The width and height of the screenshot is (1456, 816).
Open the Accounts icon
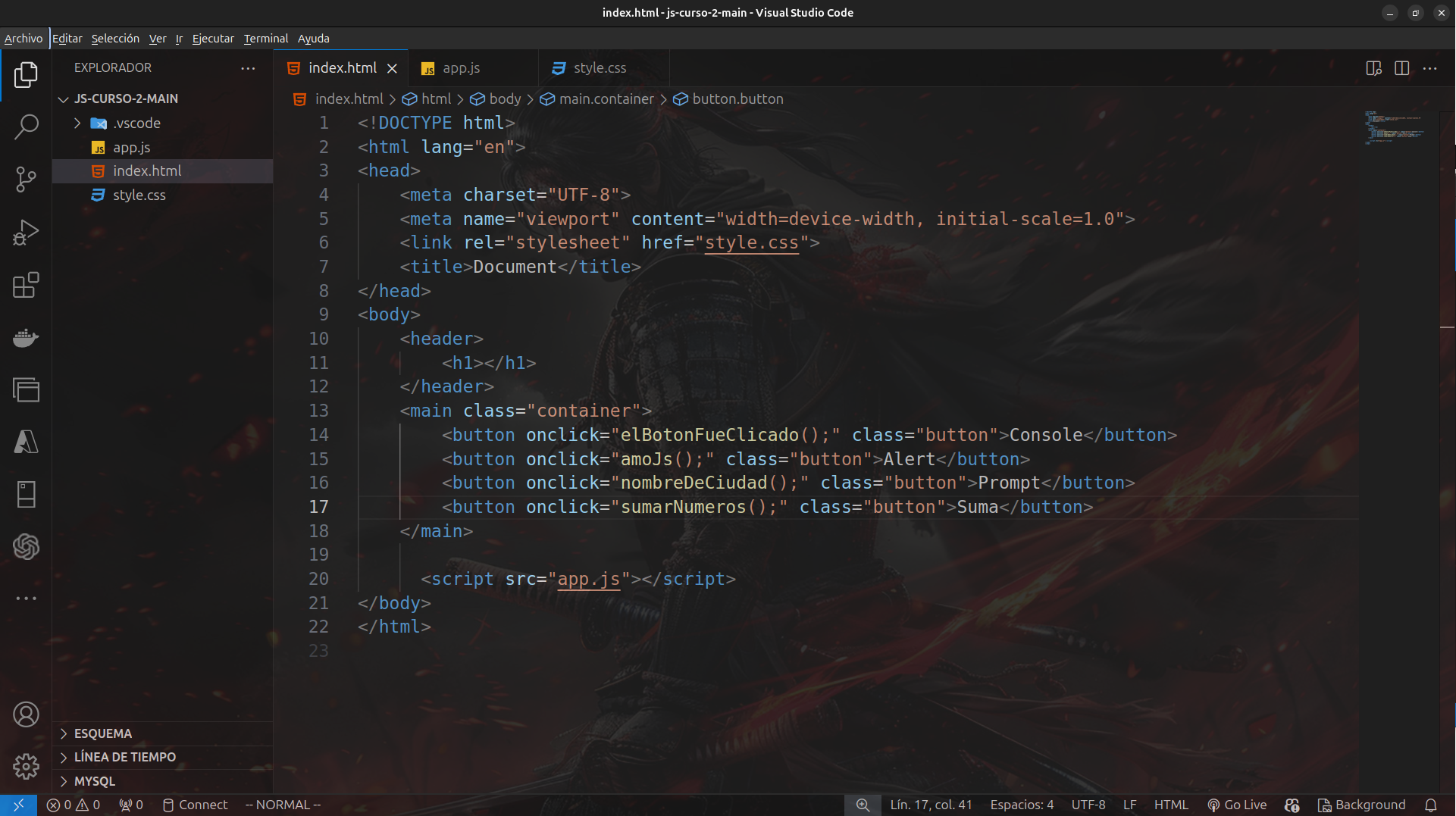tap(26, 714)
